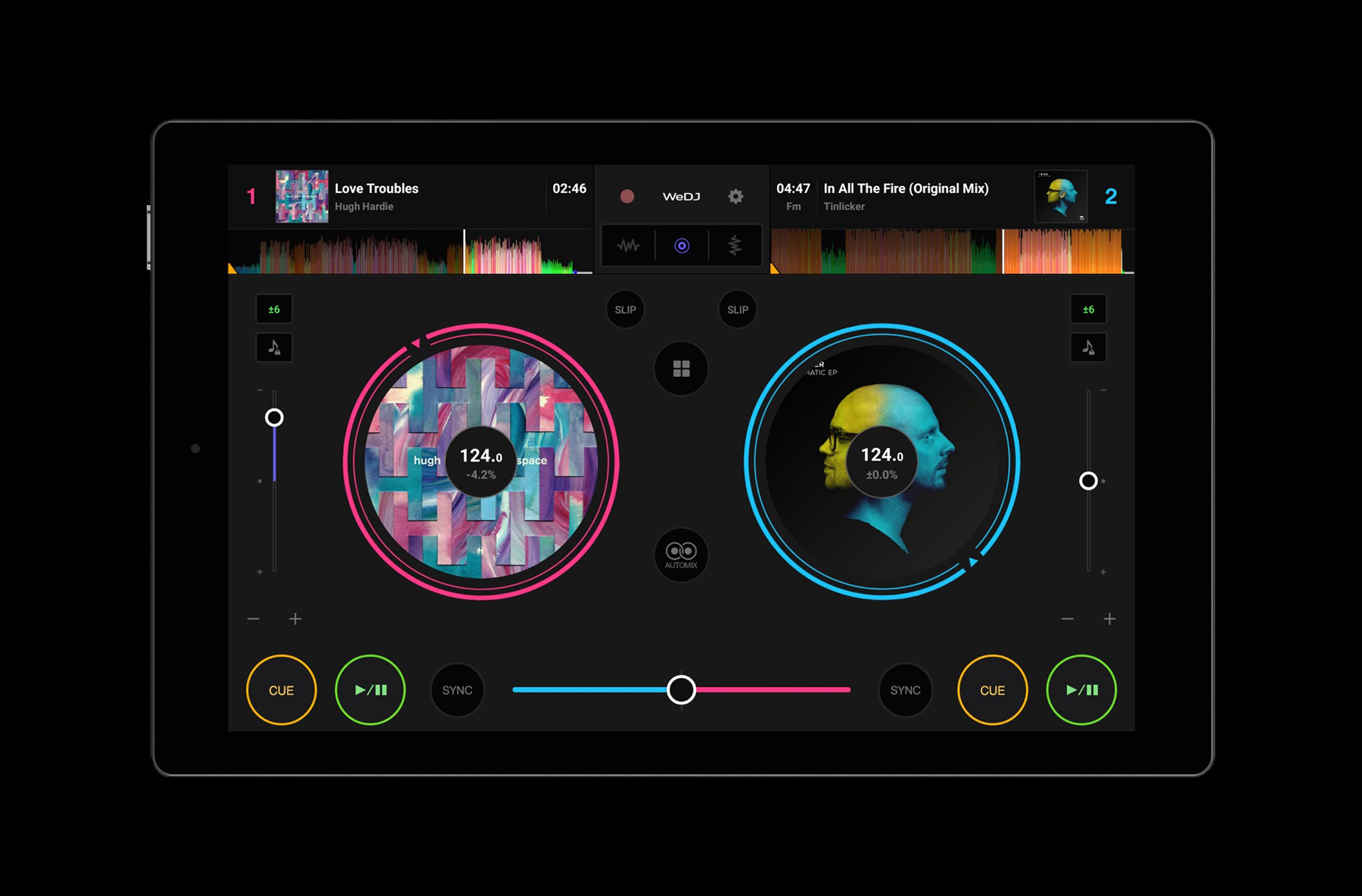Open the performance pads grid
The height and width of the screenshot is (896, 1362).
pyautogui.click(x=681, y=369)
